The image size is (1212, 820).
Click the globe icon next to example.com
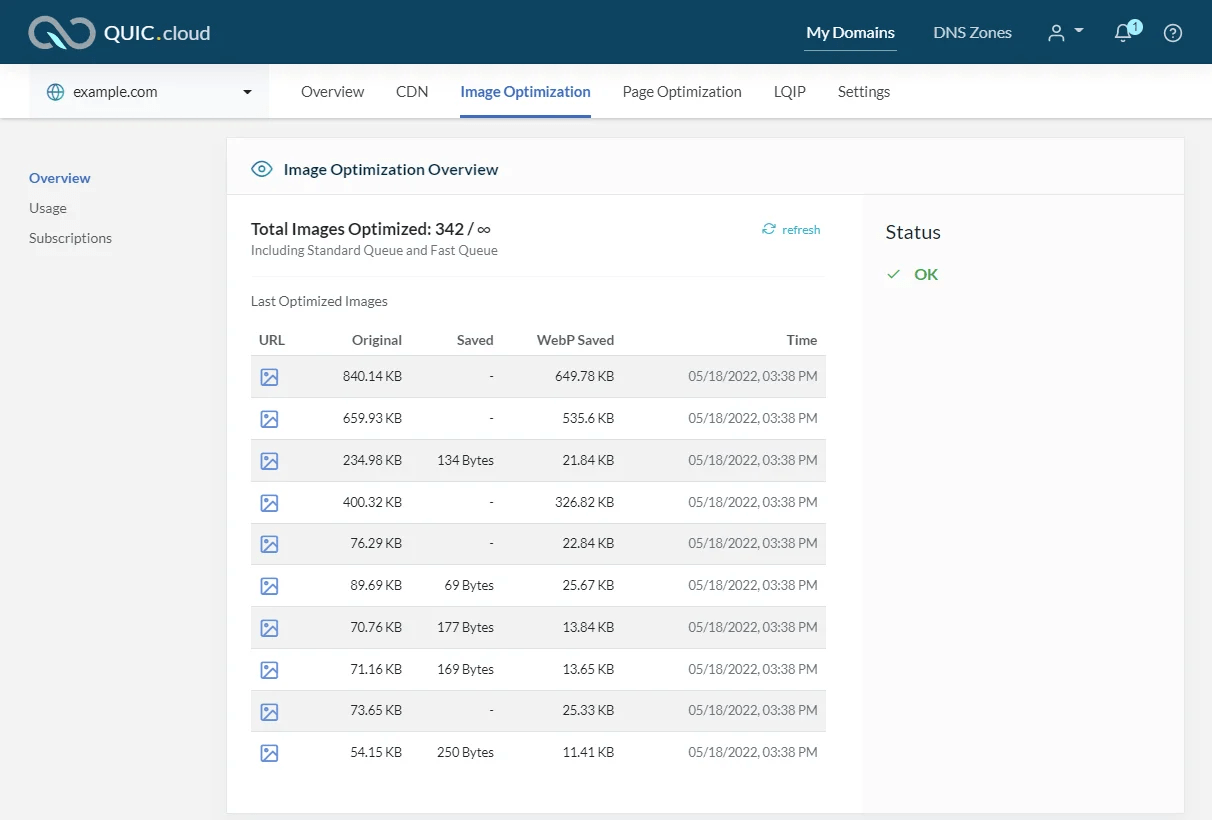[53, 91]
